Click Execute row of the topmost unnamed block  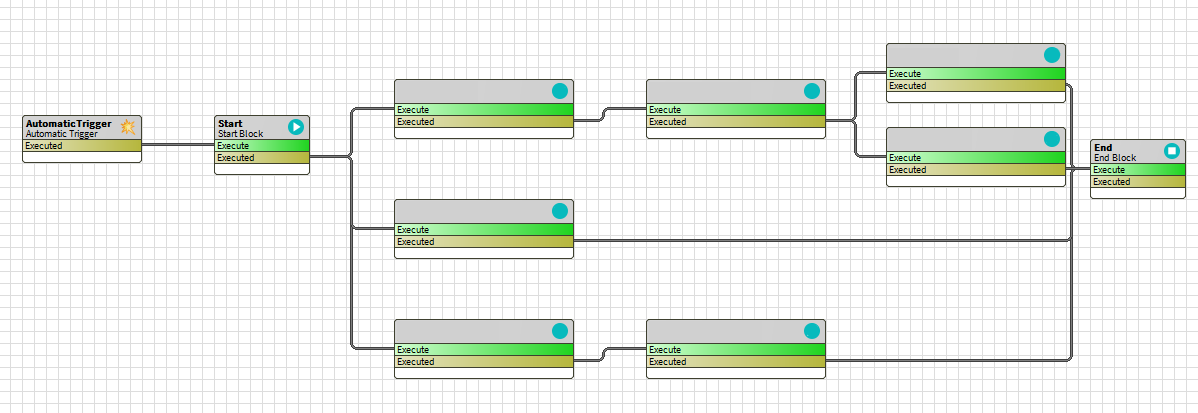[x=975, y=73]
